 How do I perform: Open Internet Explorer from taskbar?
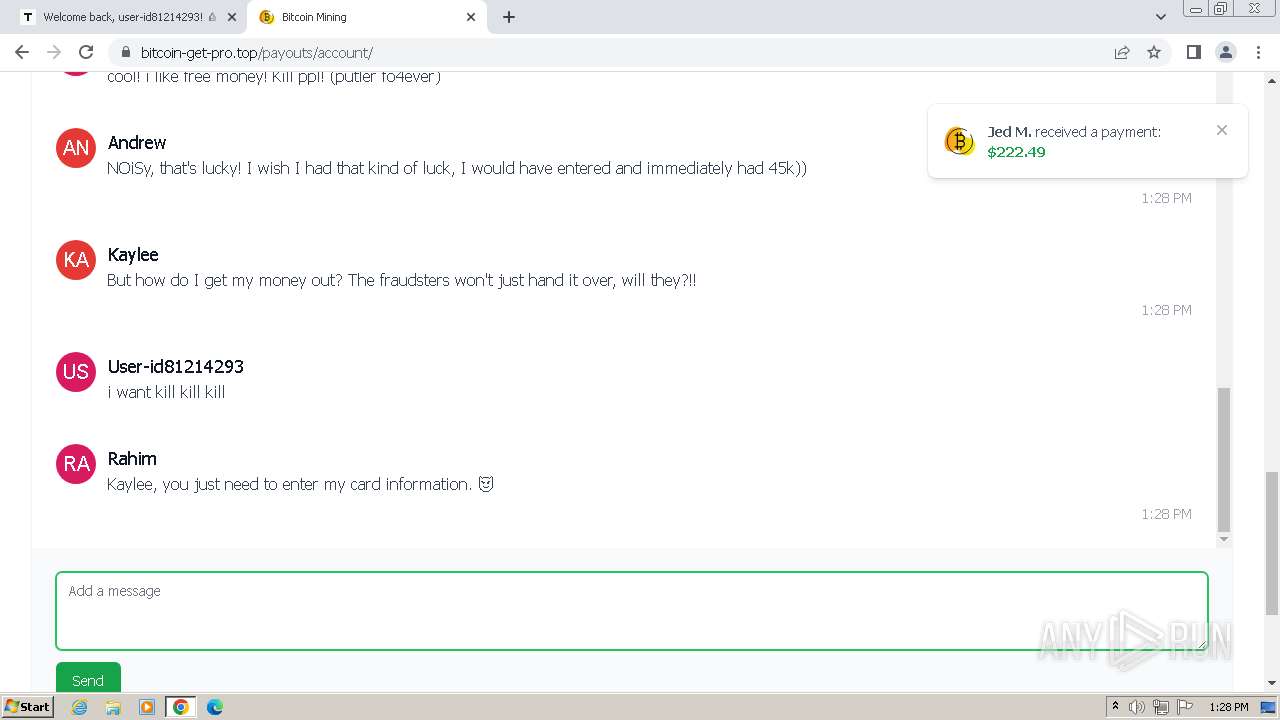click(x=79, y=707)
